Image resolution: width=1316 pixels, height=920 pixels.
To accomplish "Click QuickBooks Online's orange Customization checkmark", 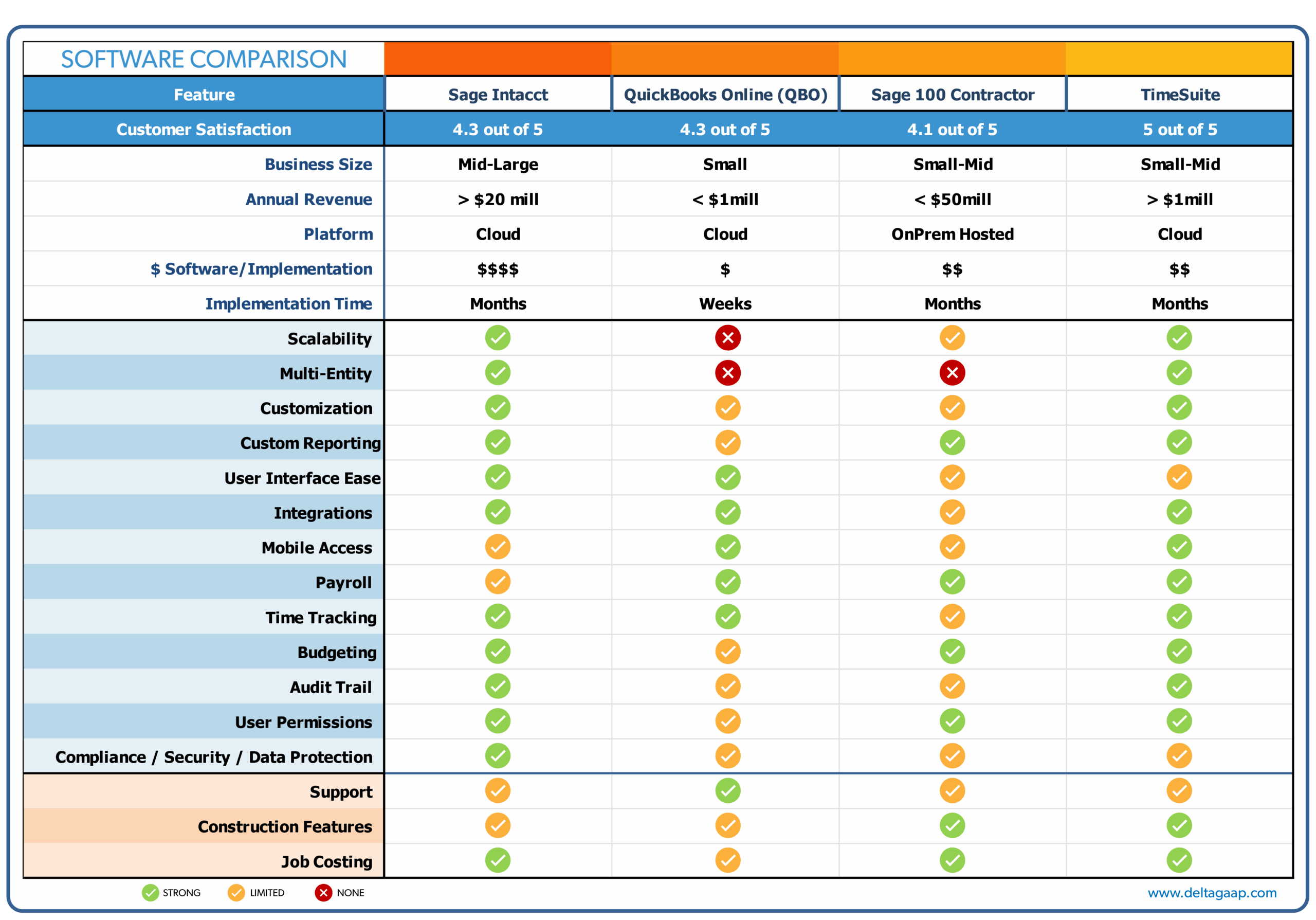I will 727,408.
